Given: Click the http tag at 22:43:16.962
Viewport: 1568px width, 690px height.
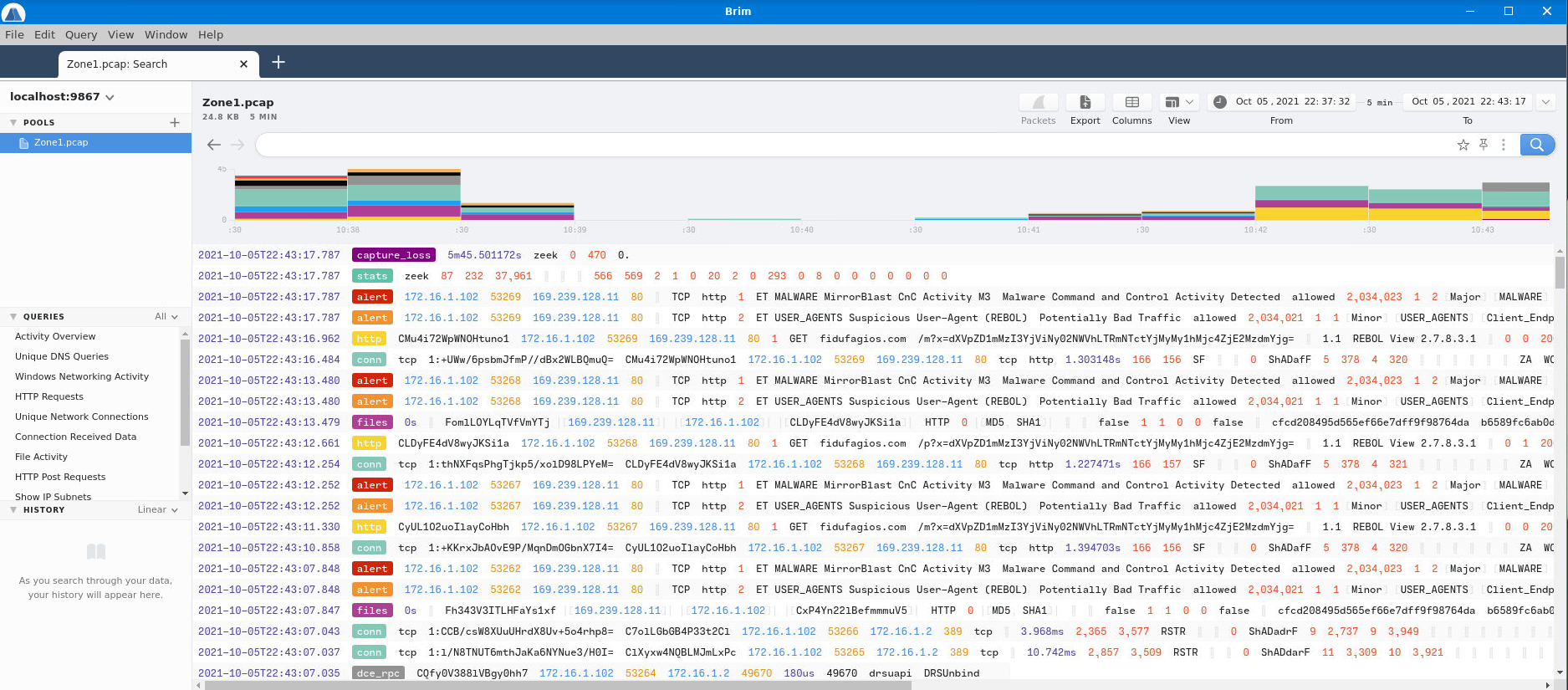Looking at the screenshot, I should pyautogui.click(x=369, y=339).
